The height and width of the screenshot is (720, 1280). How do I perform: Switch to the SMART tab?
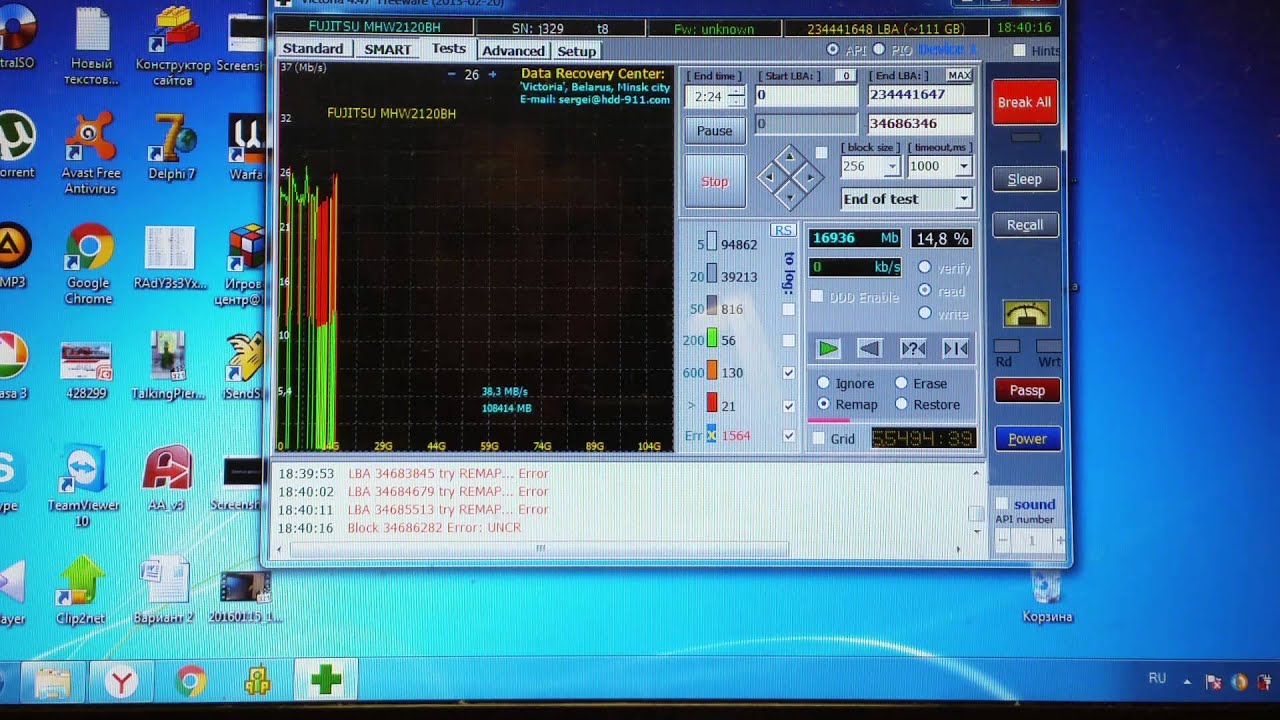(387, 49)
